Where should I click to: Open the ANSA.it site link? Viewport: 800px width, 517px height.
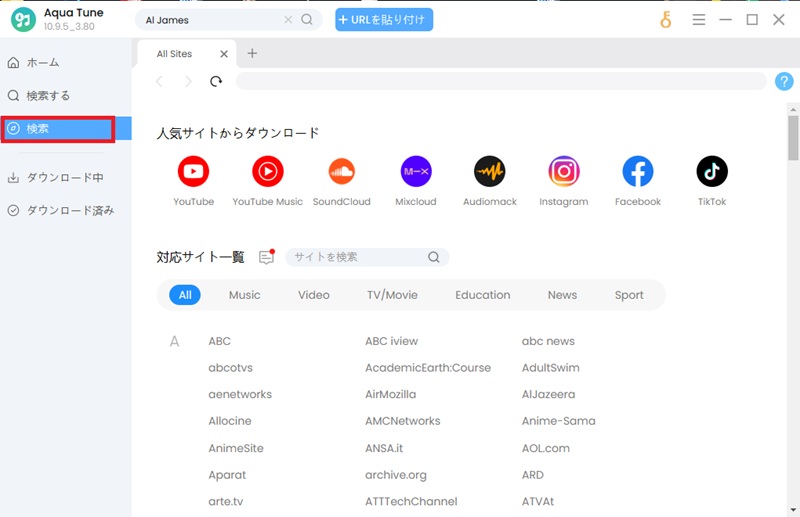pos(384,448)
